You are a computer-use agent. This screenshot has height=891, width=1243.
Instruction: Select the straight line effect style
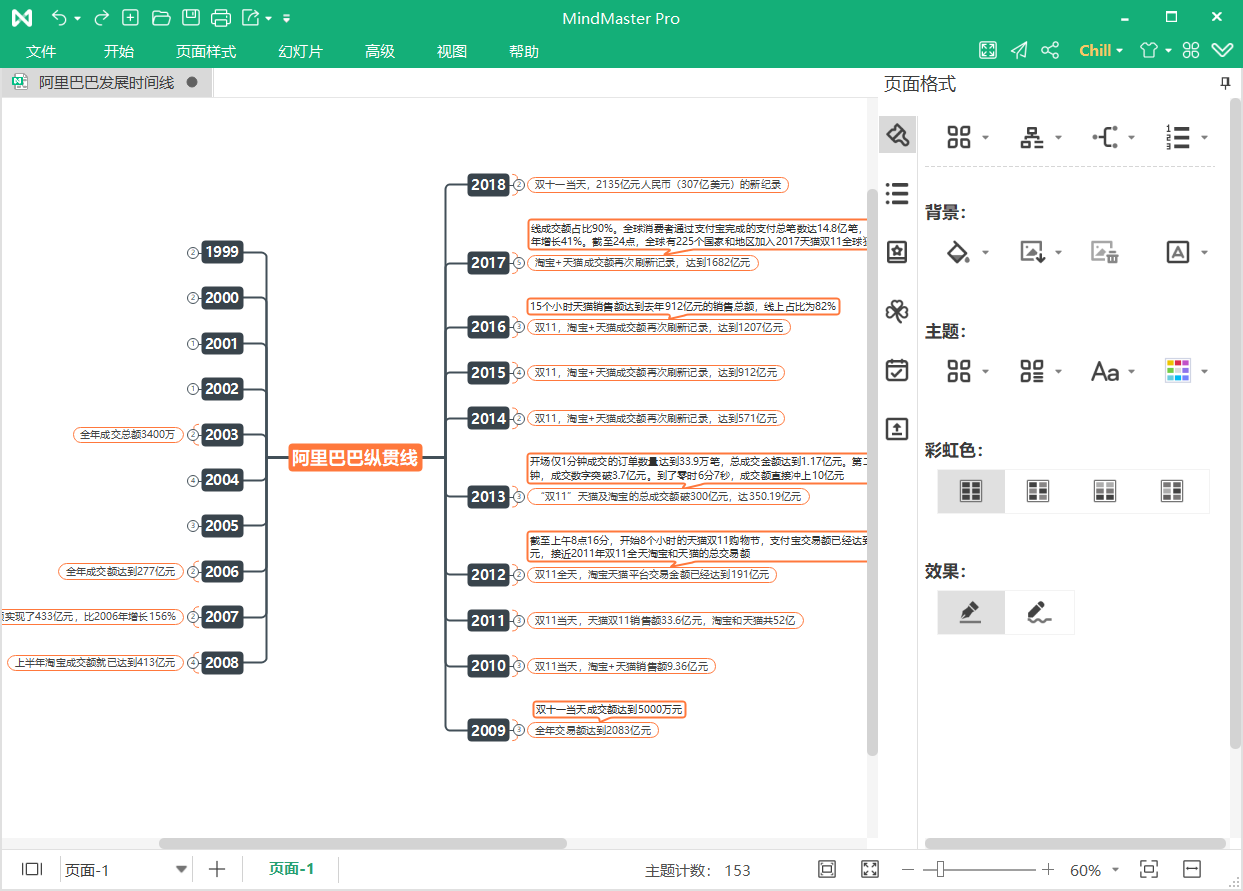(971, 612)
